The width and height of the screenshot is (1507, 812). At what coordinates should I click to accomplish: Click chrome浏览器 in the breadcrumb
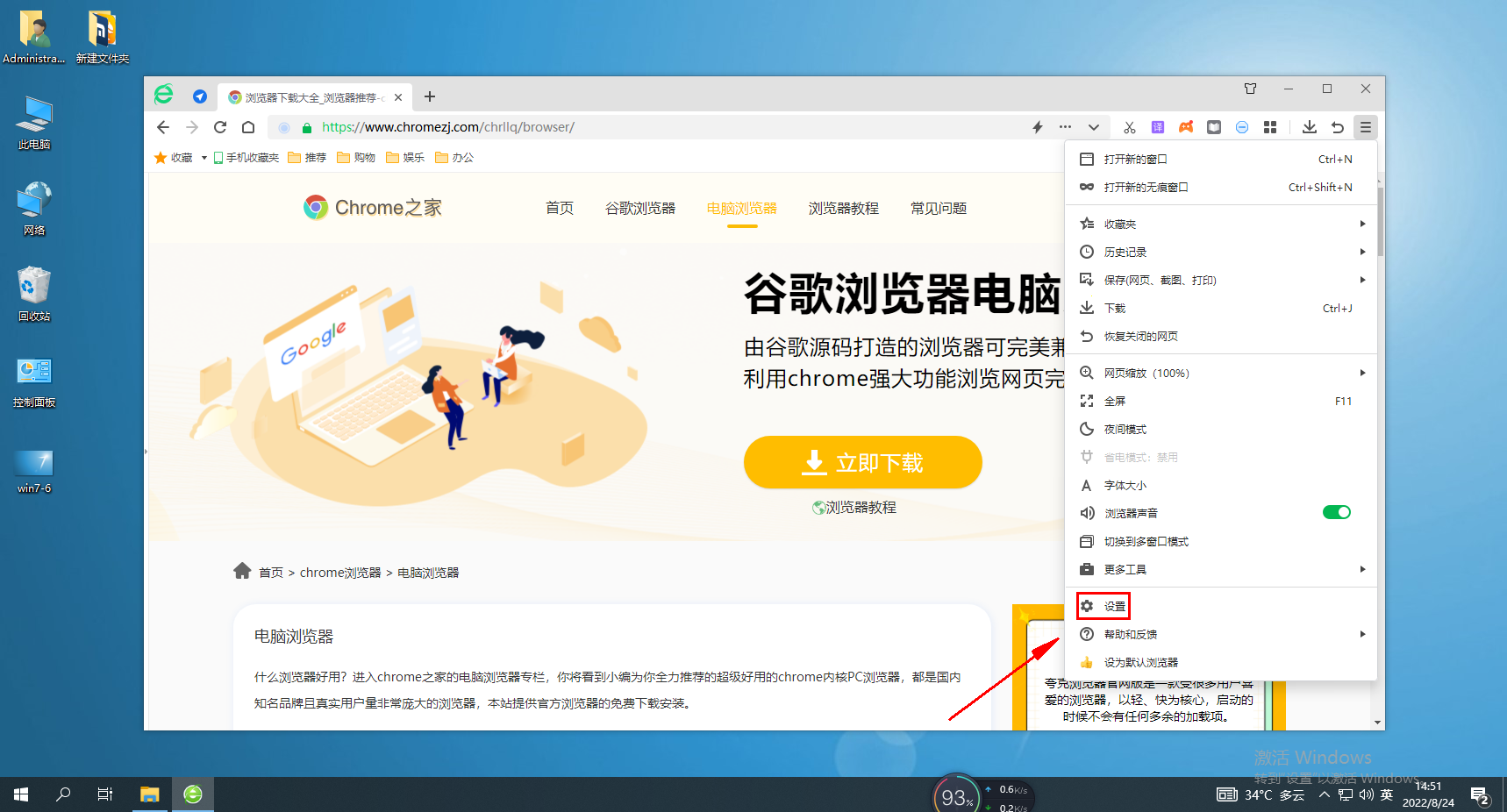[x=340, y=573]
